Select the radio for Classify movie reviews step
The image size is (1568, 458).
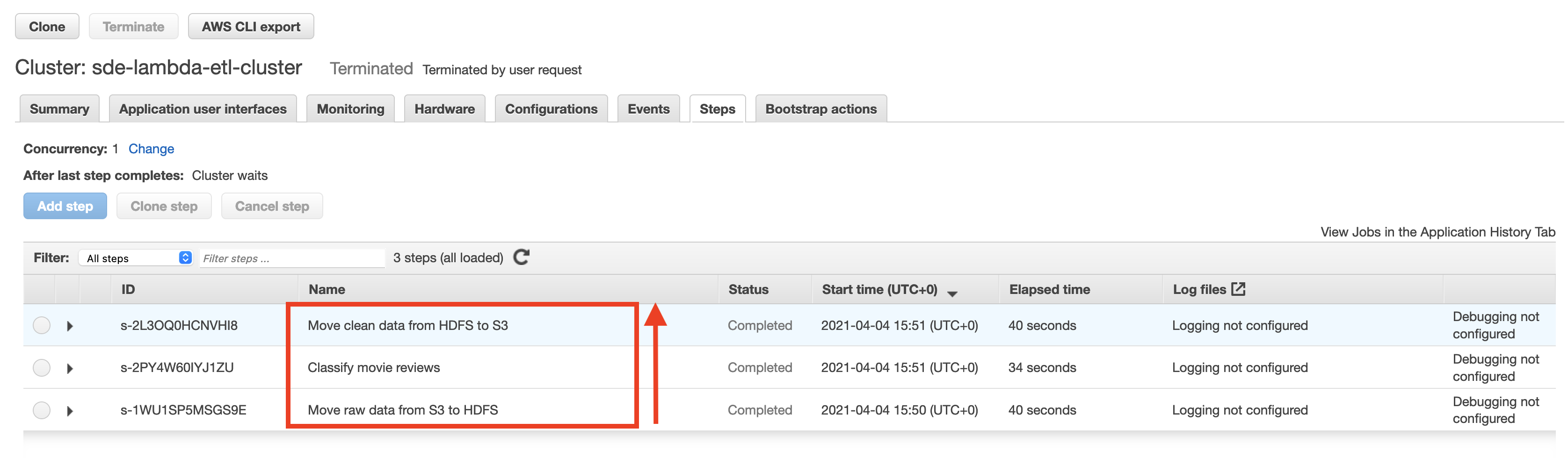pos(41,368)
